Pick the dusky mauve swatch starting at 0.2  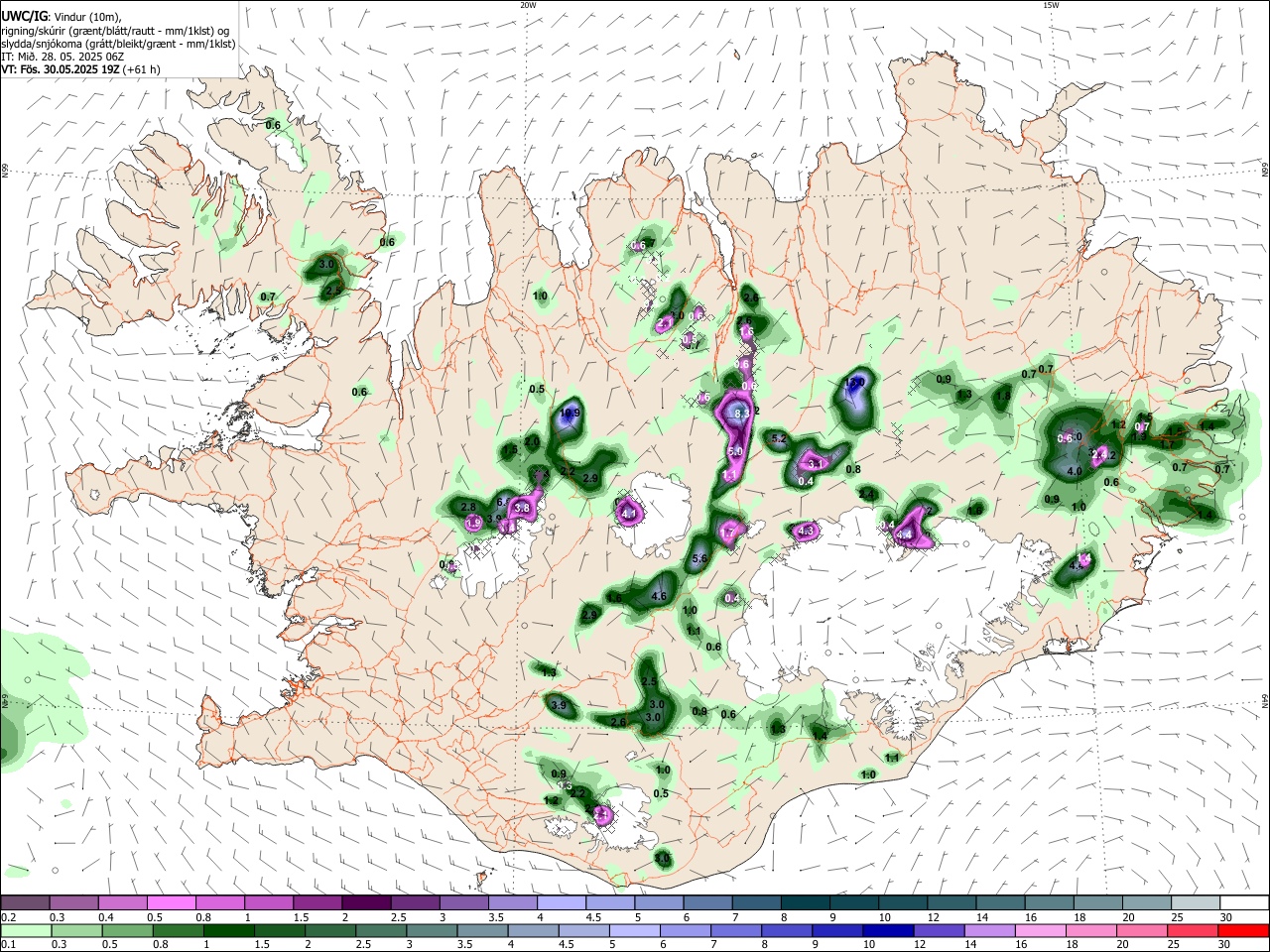pyautogui.click(x=25, y=902)
